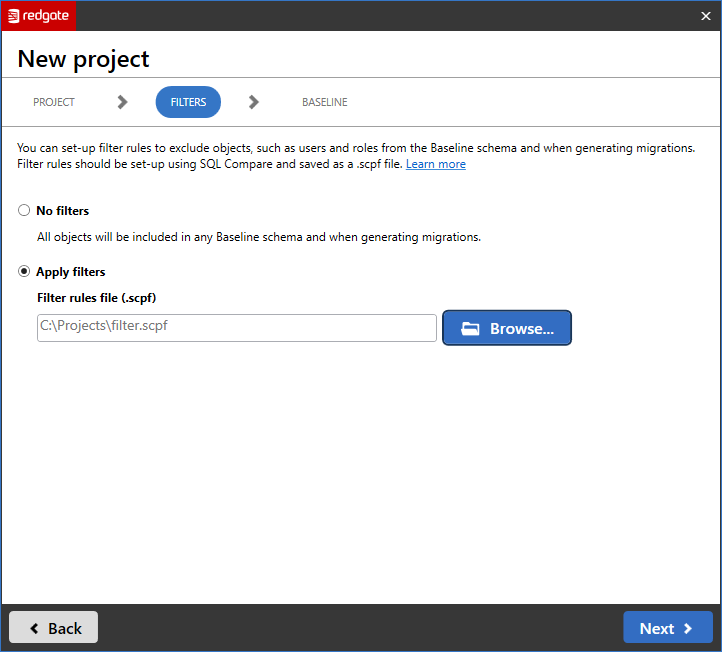Click the filter rules file path field

tap(236, 328)
